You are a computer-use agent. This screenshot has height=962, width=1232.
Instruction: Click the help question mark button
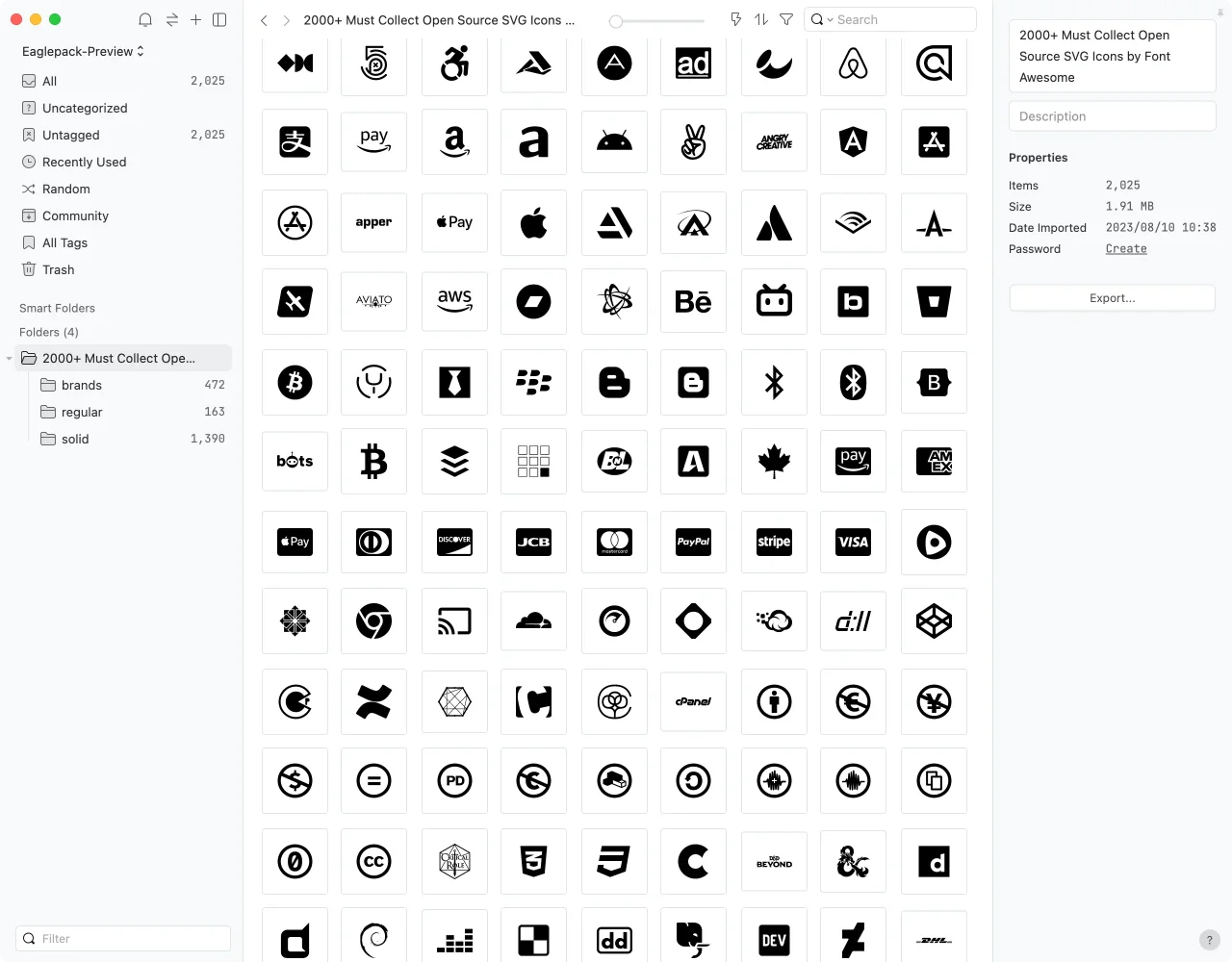pos(1210,940)
